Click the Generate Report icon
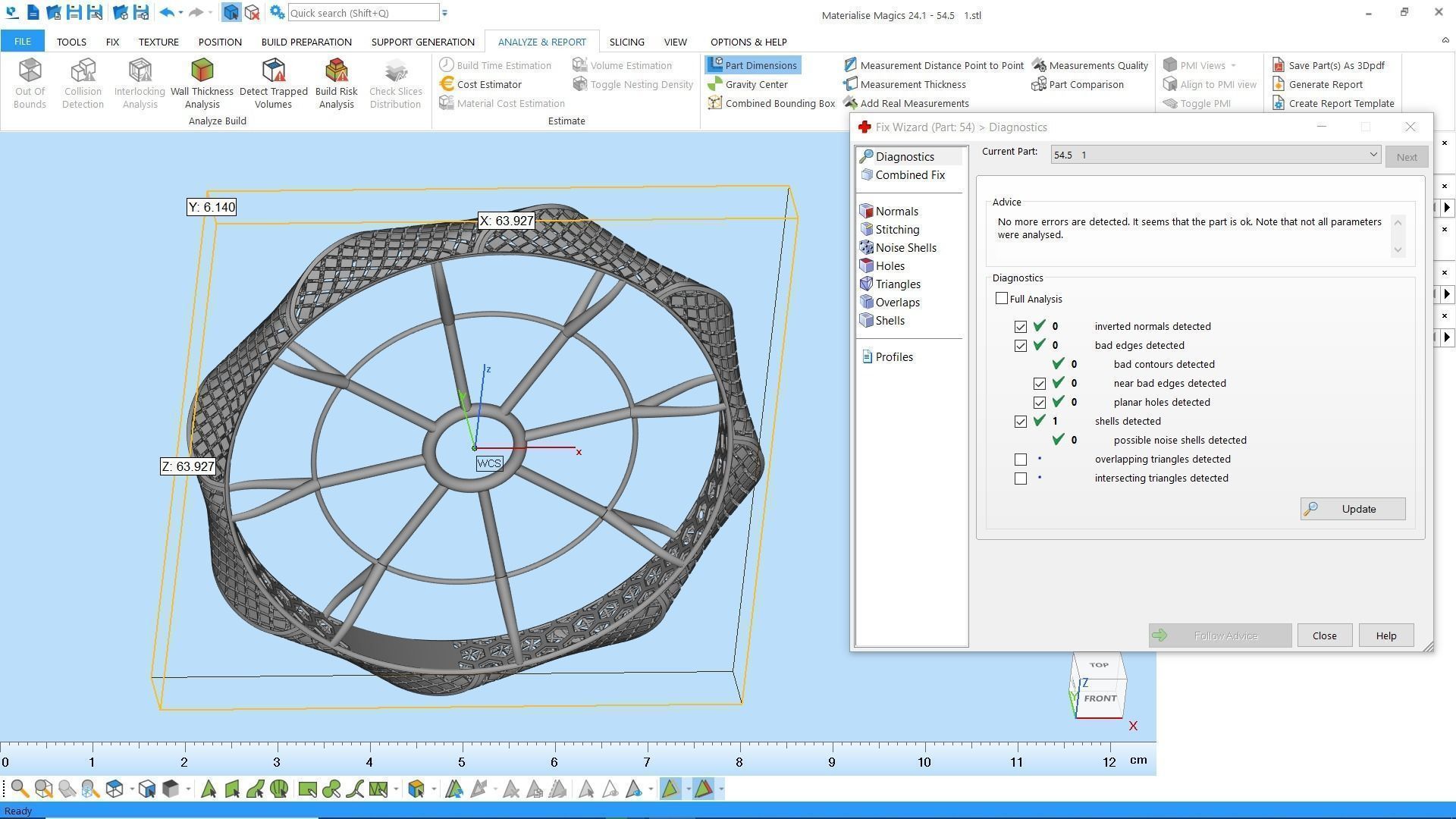 pyautogui.click(x=1279, y=84)
